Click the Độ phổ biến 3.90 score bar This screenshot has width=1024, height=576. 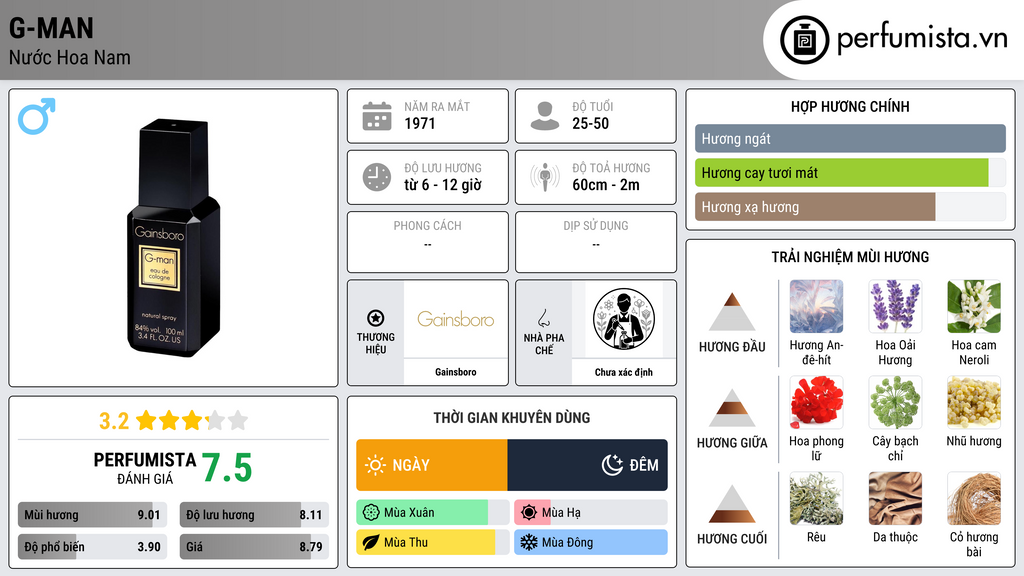(92, 547)
